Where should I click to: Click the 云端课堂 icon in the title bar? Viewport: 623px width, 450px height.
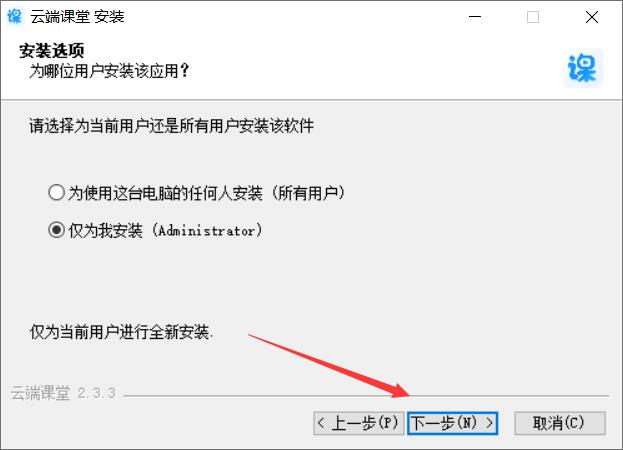(x=15, y=16)
